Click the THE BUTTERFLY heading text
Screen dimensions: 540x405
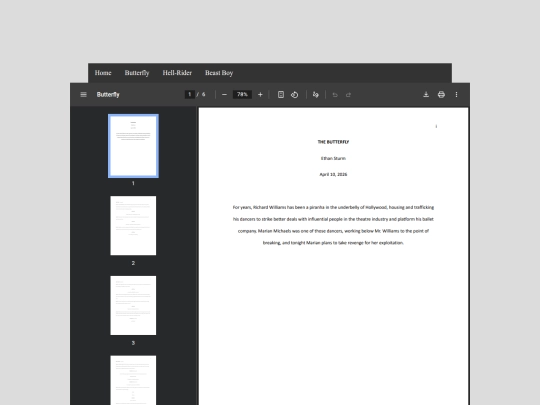coord(333,142)
